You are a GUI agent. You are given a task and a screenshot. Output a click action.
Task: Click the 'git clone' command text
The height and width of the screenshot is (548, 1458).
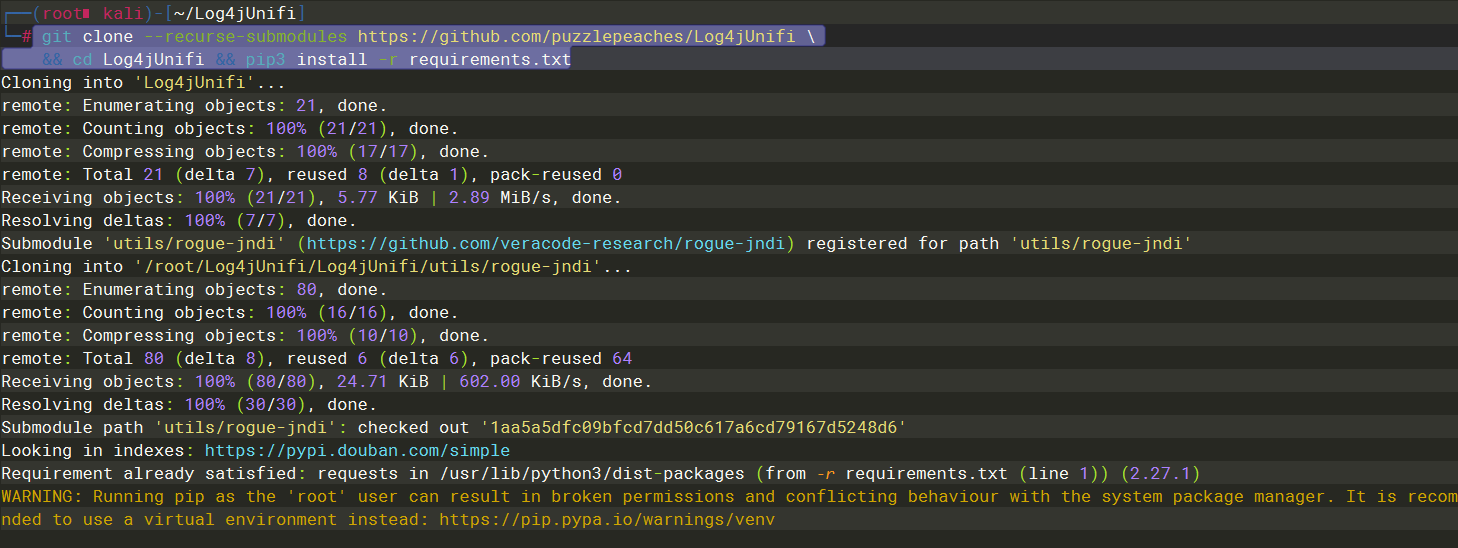(x=87, y=37)
